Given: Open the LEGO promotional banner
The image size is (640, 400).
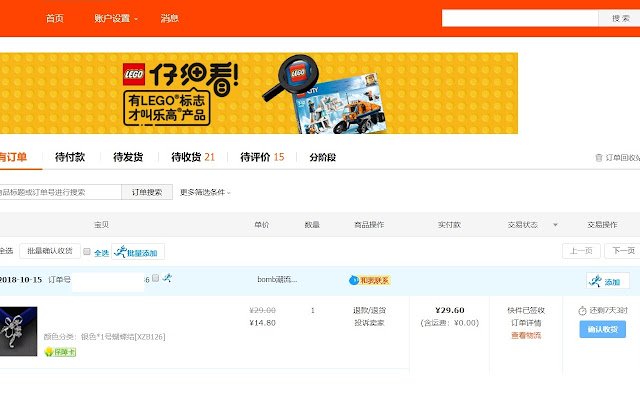Looking at the screenshot, I should tap(259, 93).
